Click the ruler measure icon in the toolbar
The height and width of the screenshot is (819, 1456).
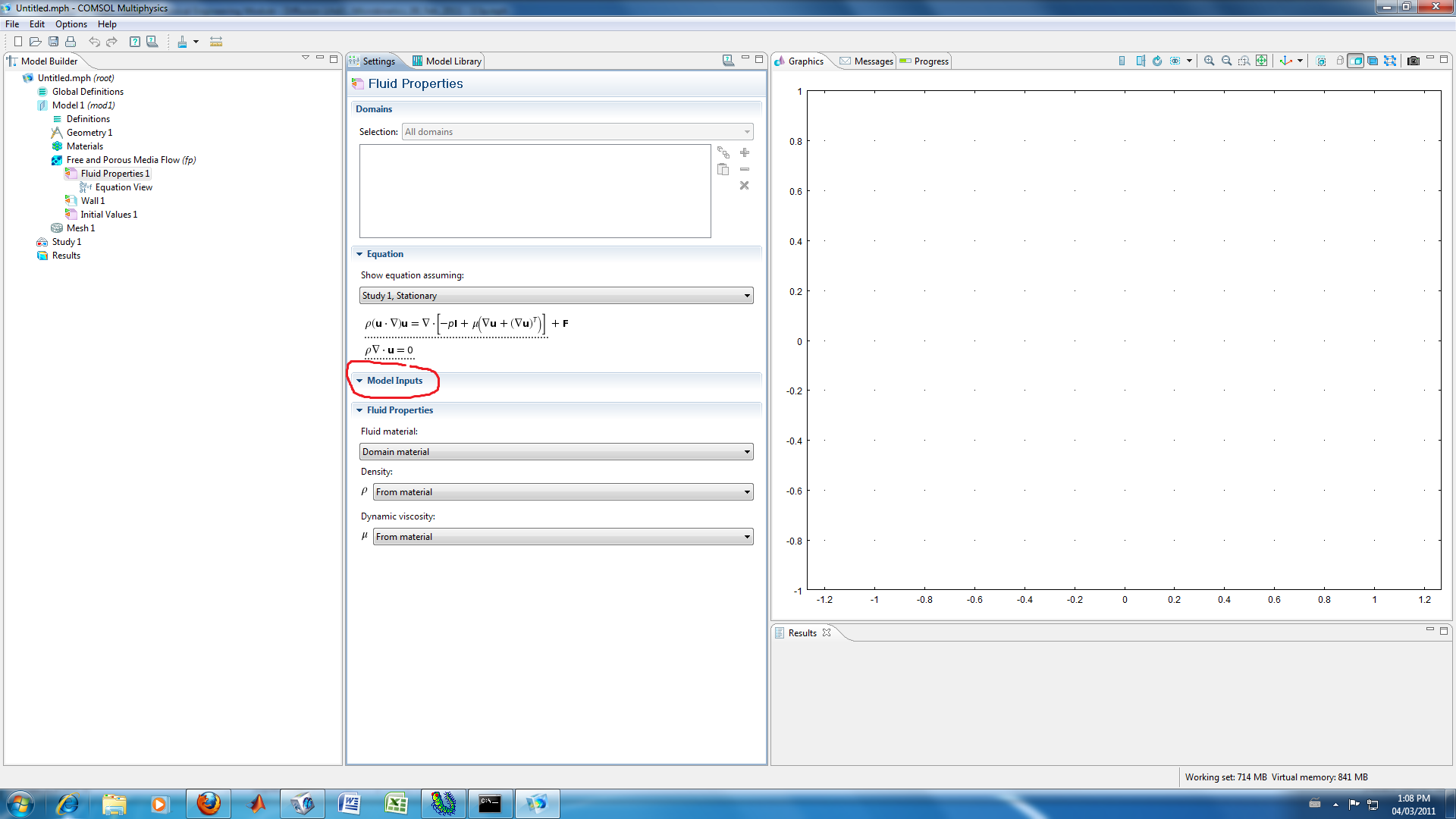(x=216, y=42)
